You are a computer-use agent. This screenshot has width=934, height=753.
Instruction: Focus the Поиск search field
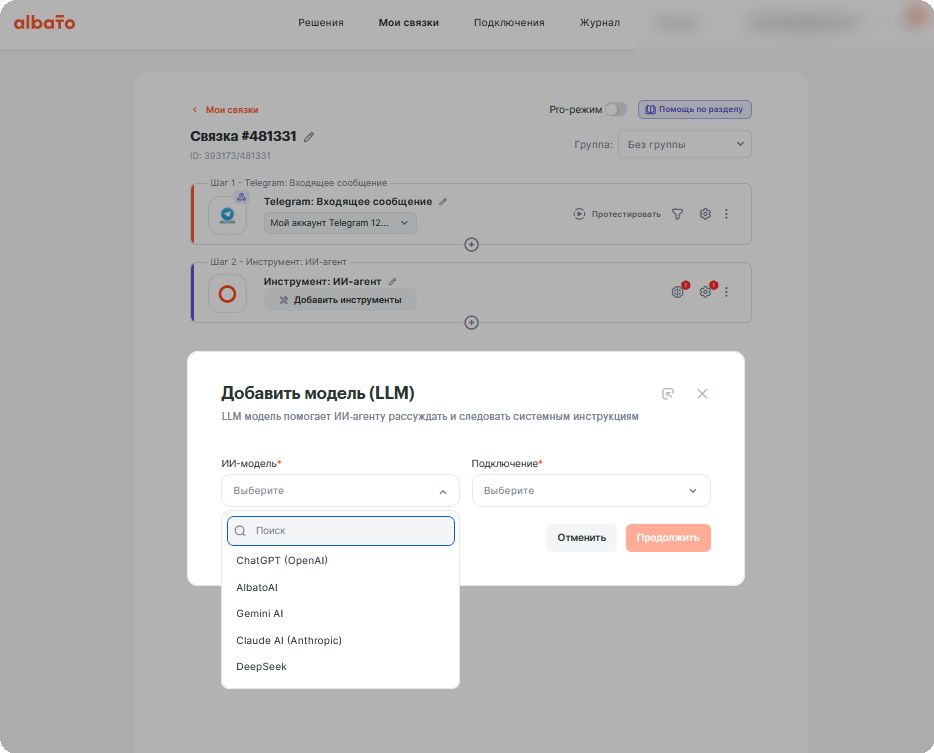tap(341, 531)
